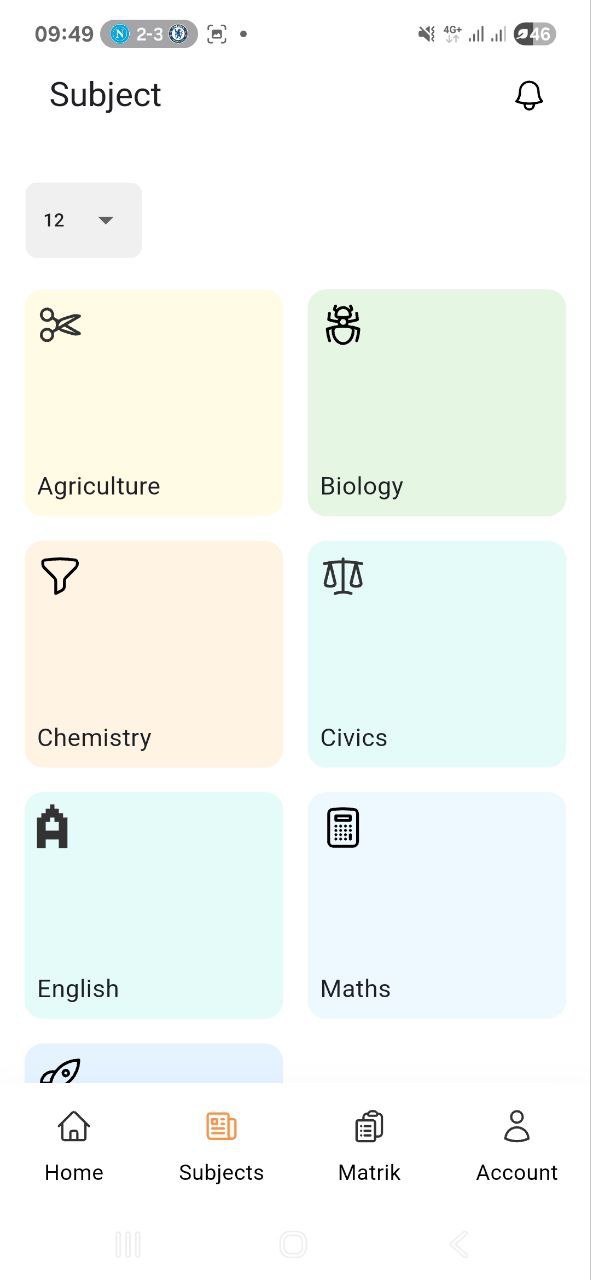This screenshot has width=591, height=1280.
Task: Tap the Agriculture subject label
Action: (x=98, y=486)
